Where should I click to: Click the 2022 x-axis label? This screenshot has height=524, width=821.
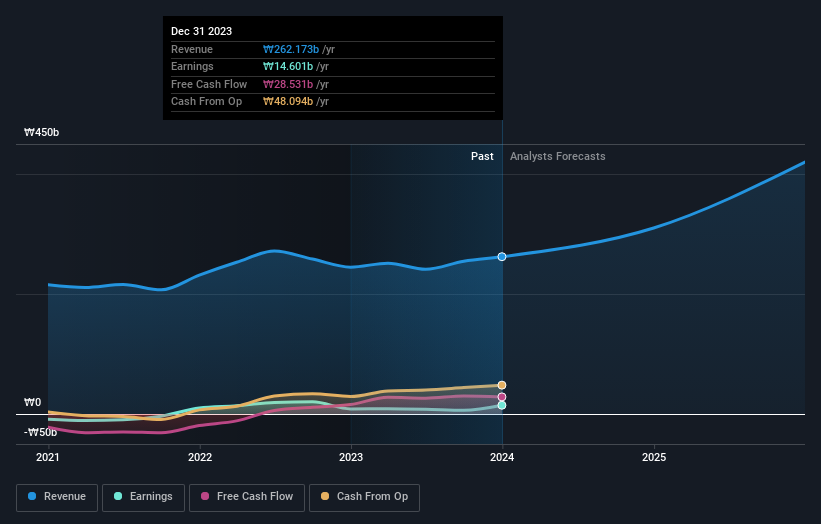tap(200, 458)
